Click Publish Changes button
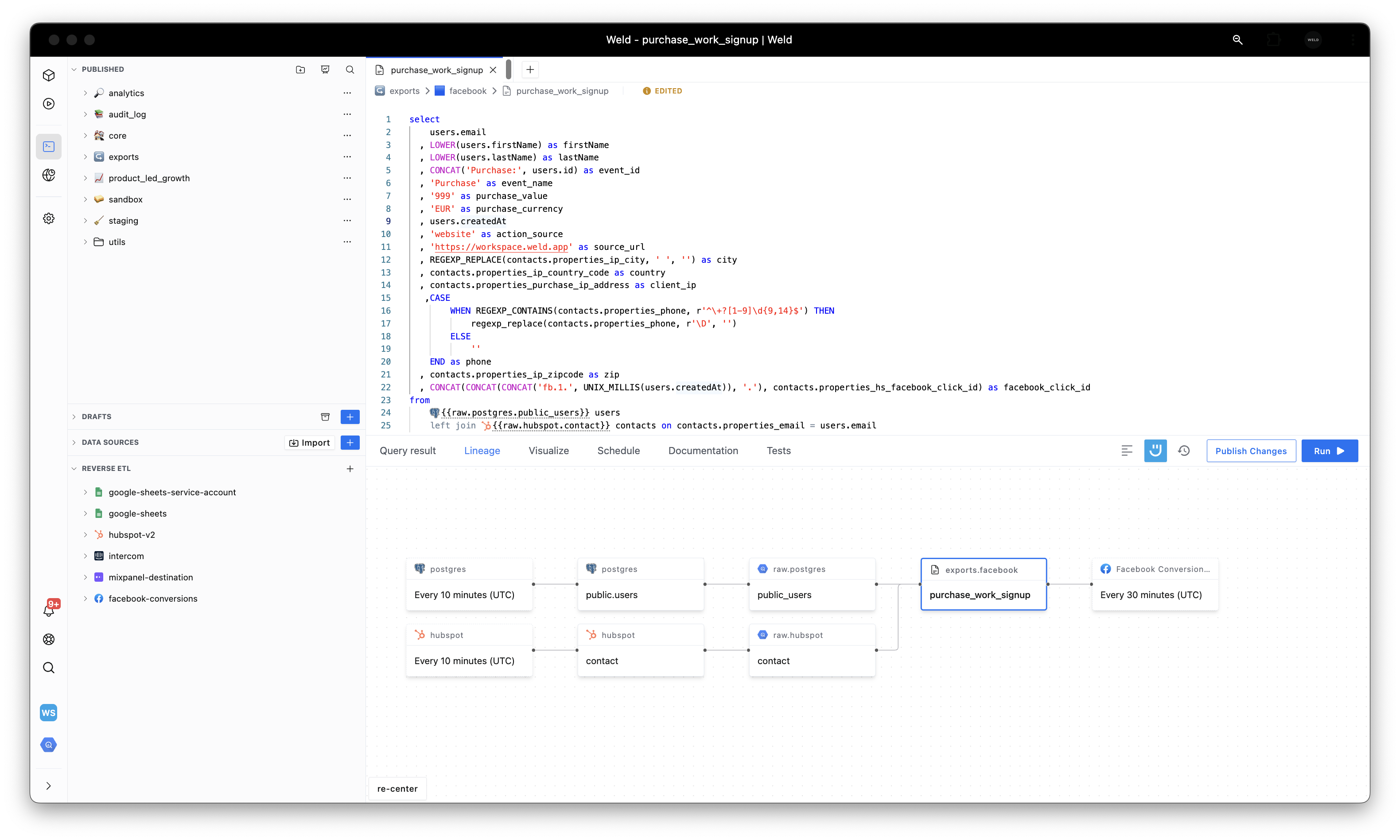This screenshot has height=840, width=1400. (x=1251, y=451)
